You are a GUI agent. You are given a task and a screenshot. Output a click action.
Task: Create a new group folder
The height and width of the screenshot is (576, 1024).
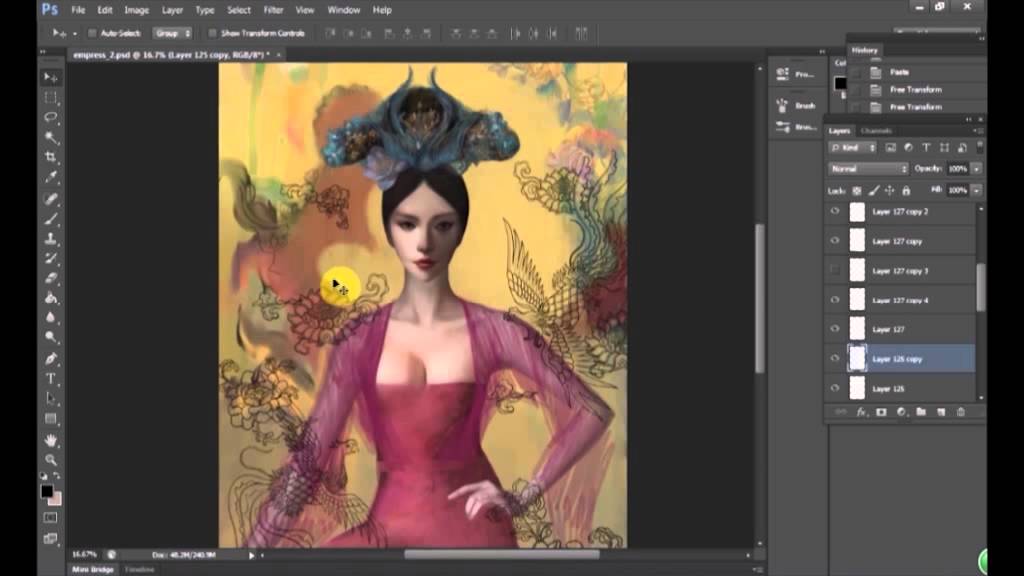[x=921, y=412]
